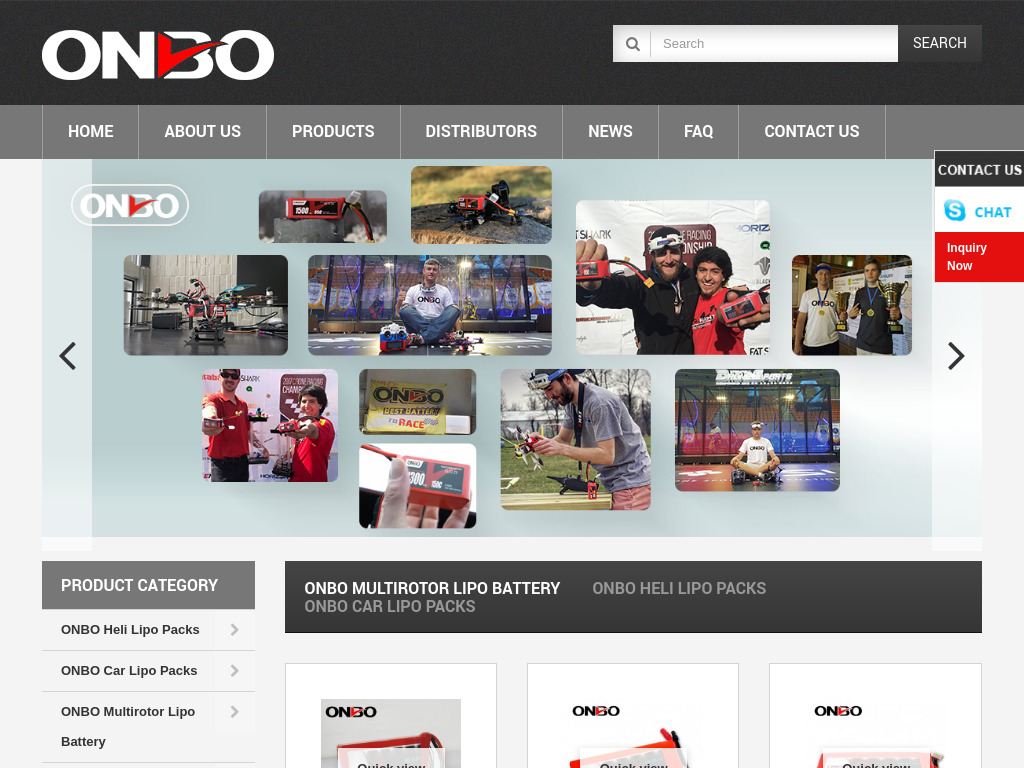Go to CONTACT US in the nav bar

pyautogui.click(x=812, y=131)
